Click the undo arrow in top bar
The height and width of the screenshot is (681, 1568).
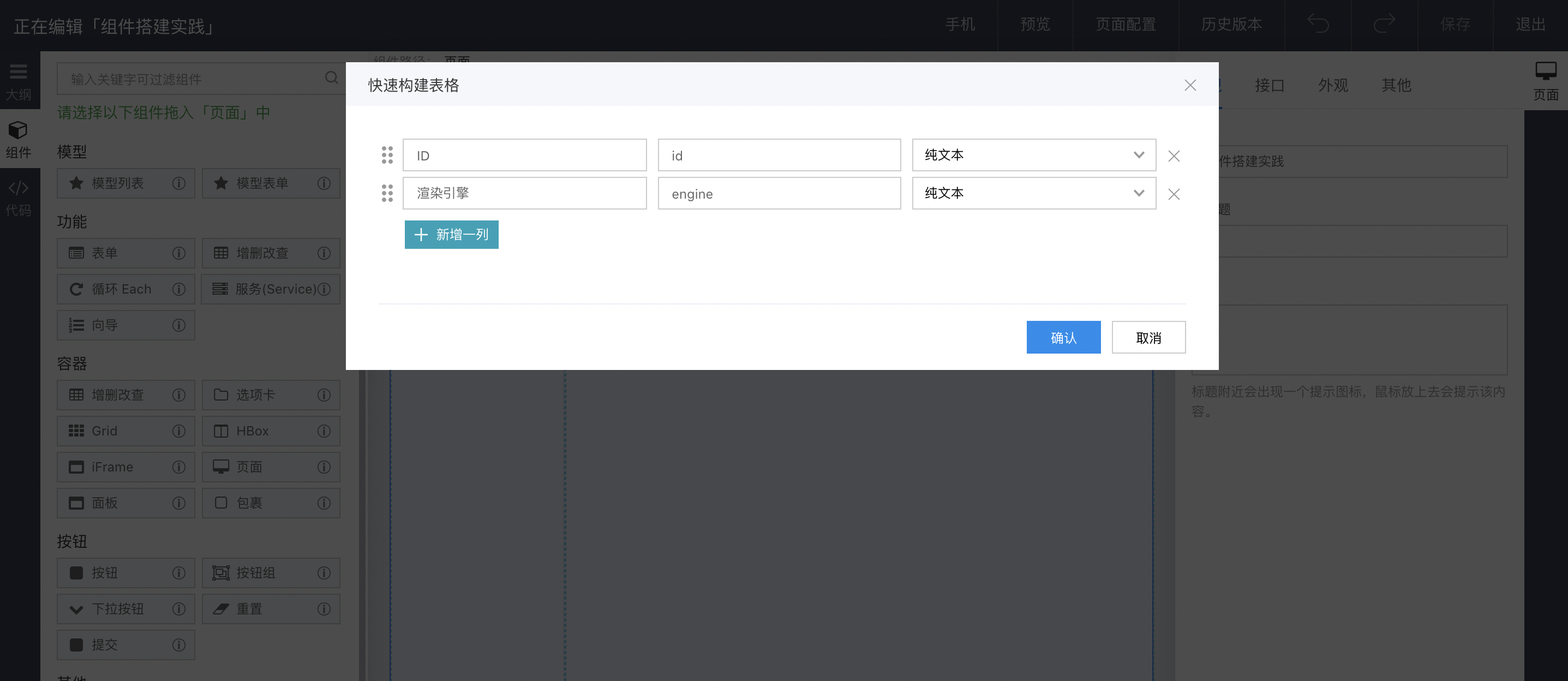1318,25
